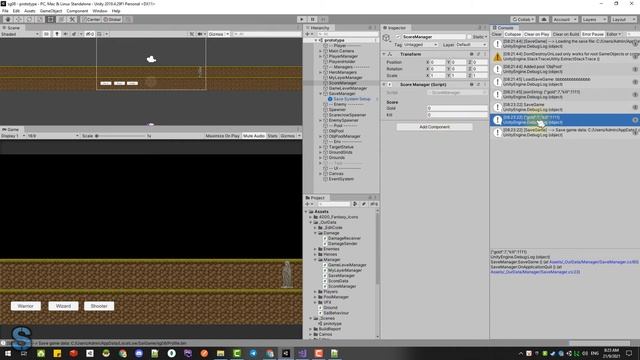Toggle Clear on Play in Console
The width and height of the screenshot is (640, 360).
tap(537, 34)
